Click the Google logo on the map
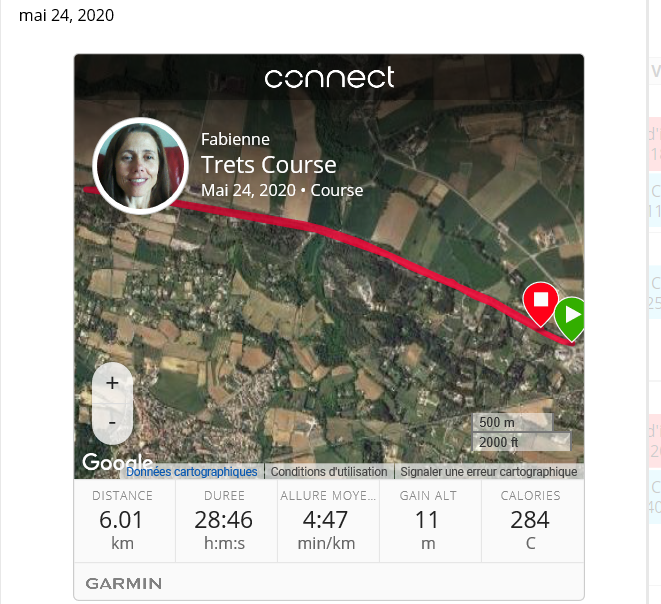The height and width of the screenshot is (604, 661). [x=117, y=462]
